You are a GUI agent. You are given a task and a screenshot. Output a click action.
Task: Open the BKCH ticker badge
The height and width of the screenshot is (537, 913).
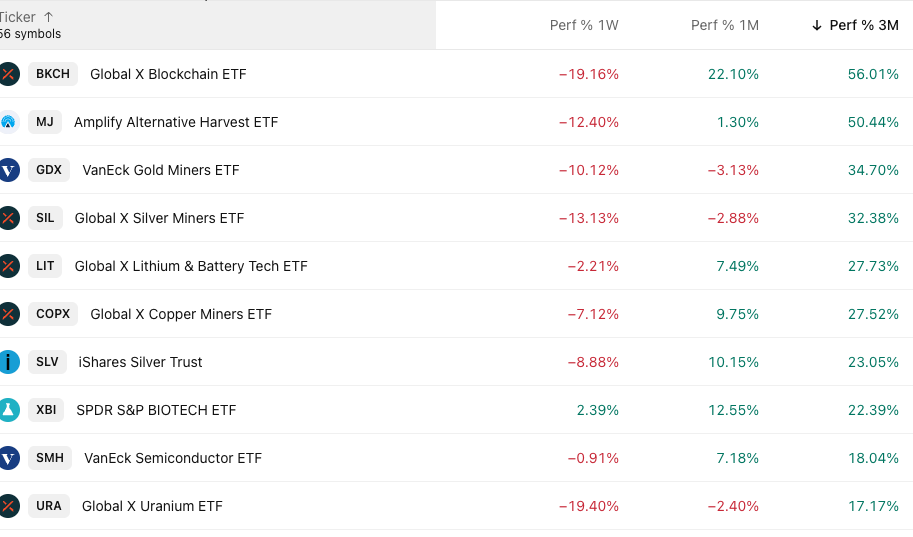[x=53, y=74]
